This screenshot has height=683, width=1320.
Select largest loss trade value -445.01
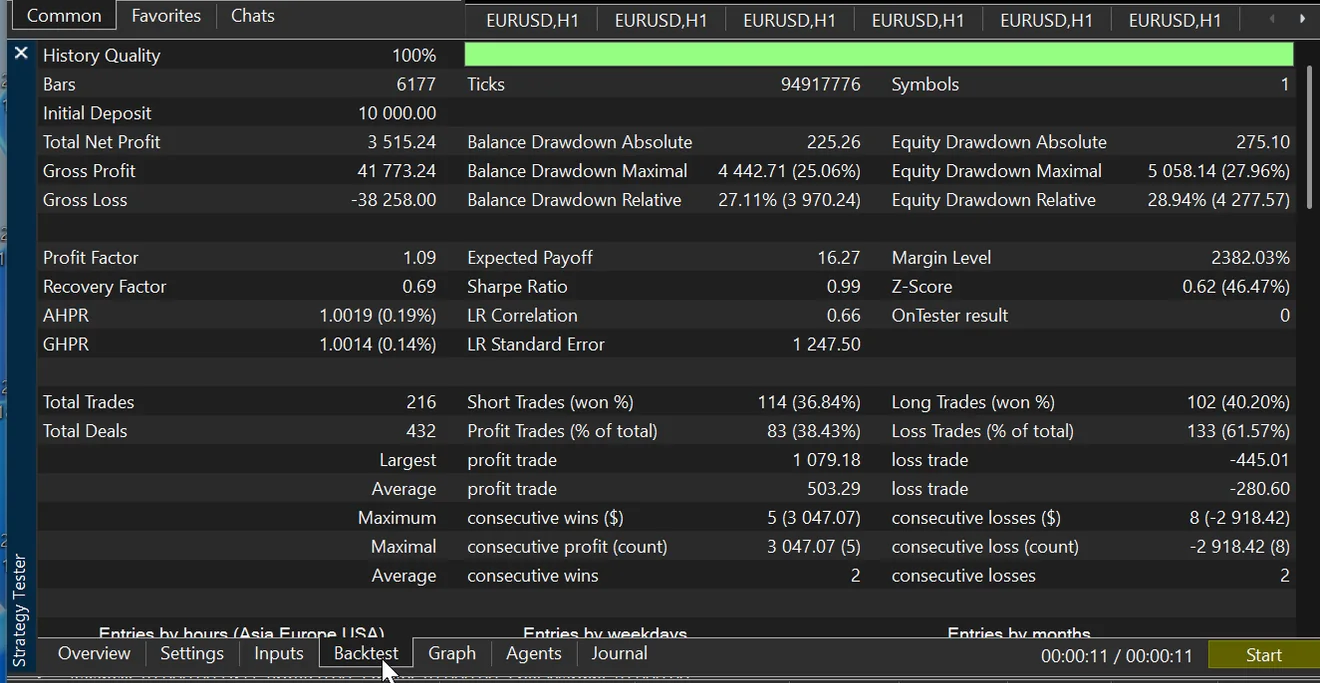click(1259, 460)
